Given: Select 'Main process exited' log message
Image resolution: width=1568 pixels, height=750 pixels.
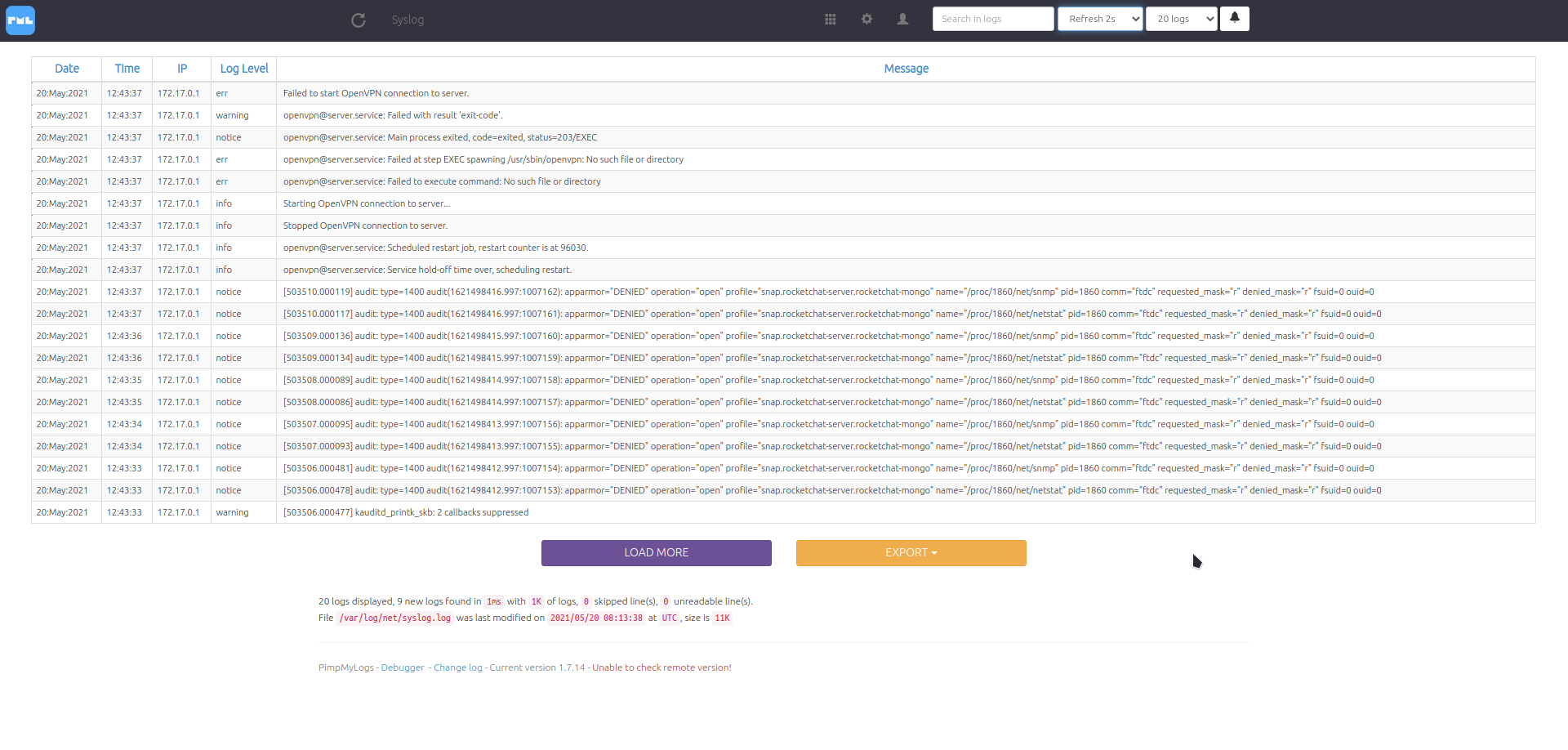Looking at the screenshot, I should [440, 137].
